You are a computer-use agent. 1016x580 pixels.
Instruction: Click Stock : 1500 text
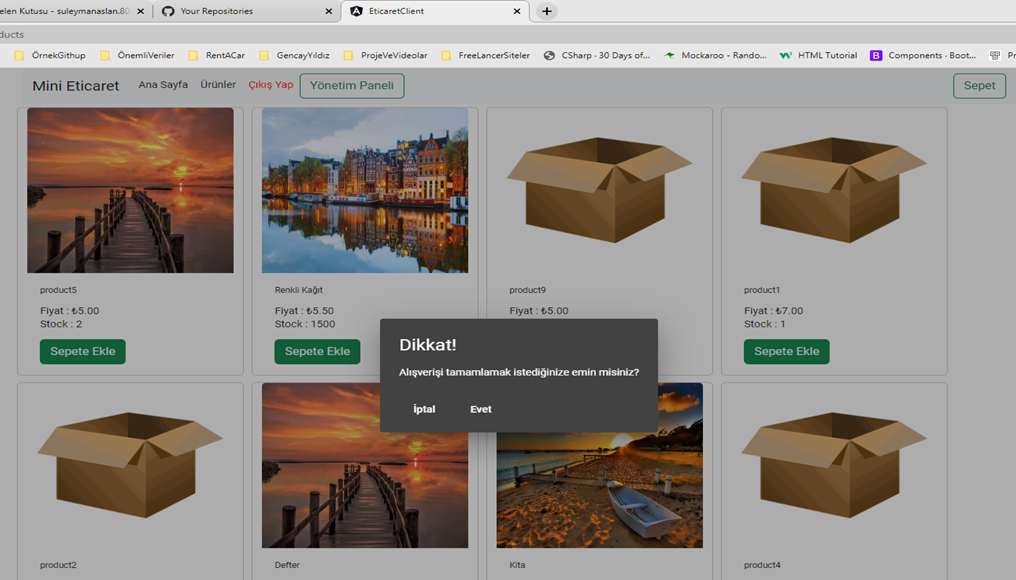[x=305, y=324]
